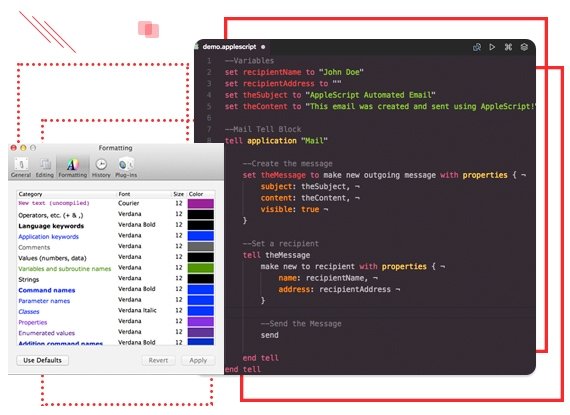Click the Apply button

pos(198,360)
